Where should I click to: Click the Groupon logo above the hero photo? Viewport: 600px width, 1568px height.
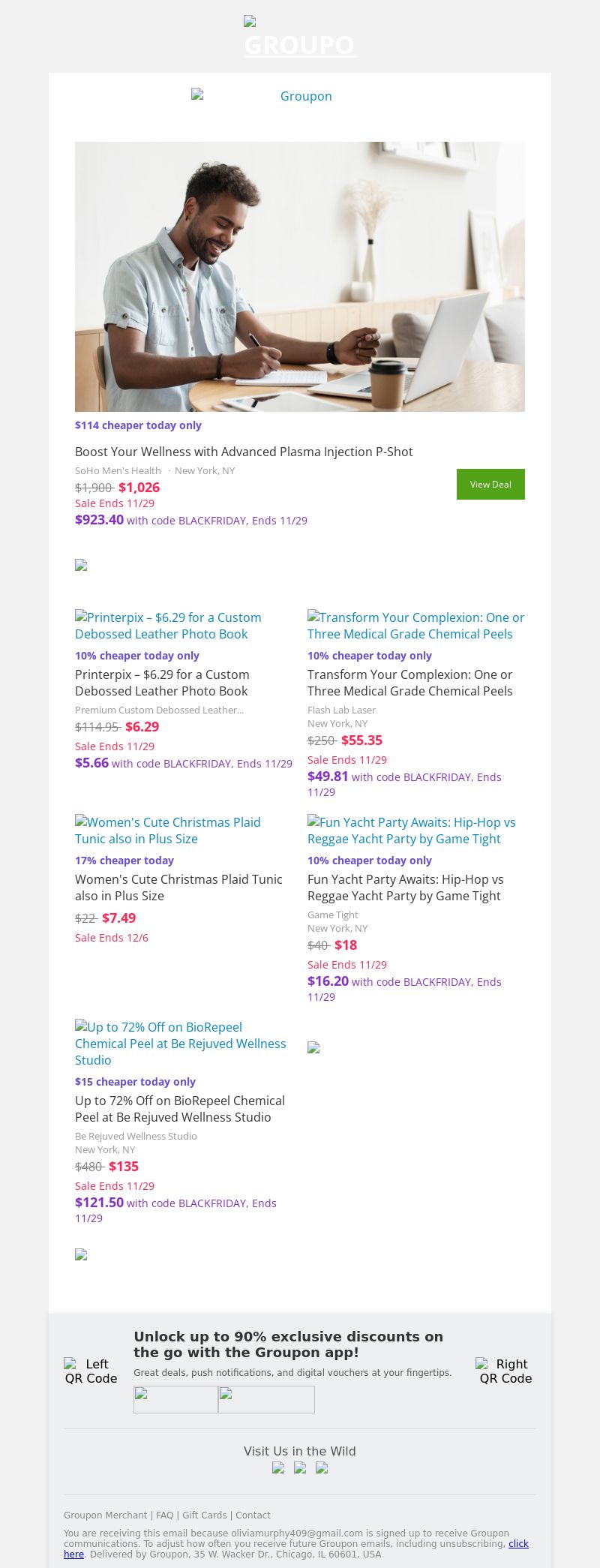point(300,96)
